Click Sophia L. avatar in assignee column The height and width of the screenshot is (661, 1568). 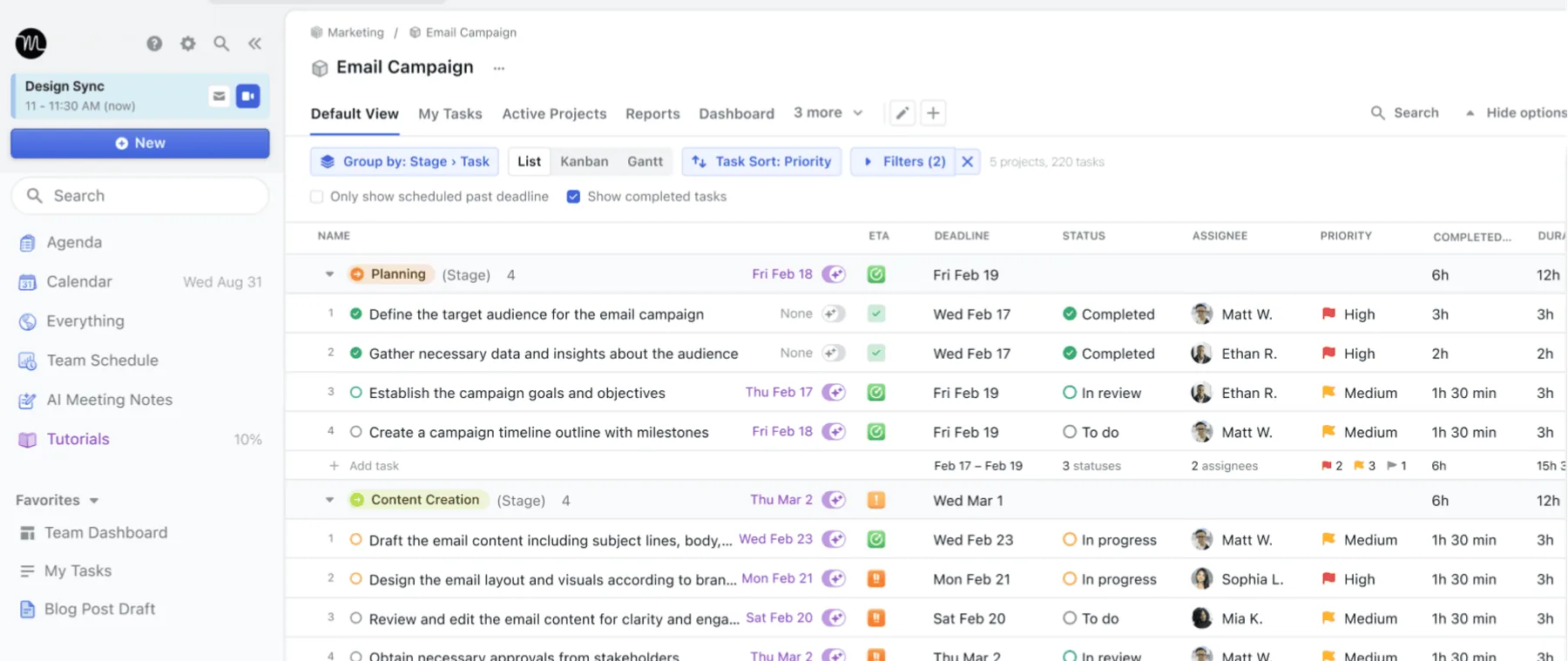pos(1202,579)
